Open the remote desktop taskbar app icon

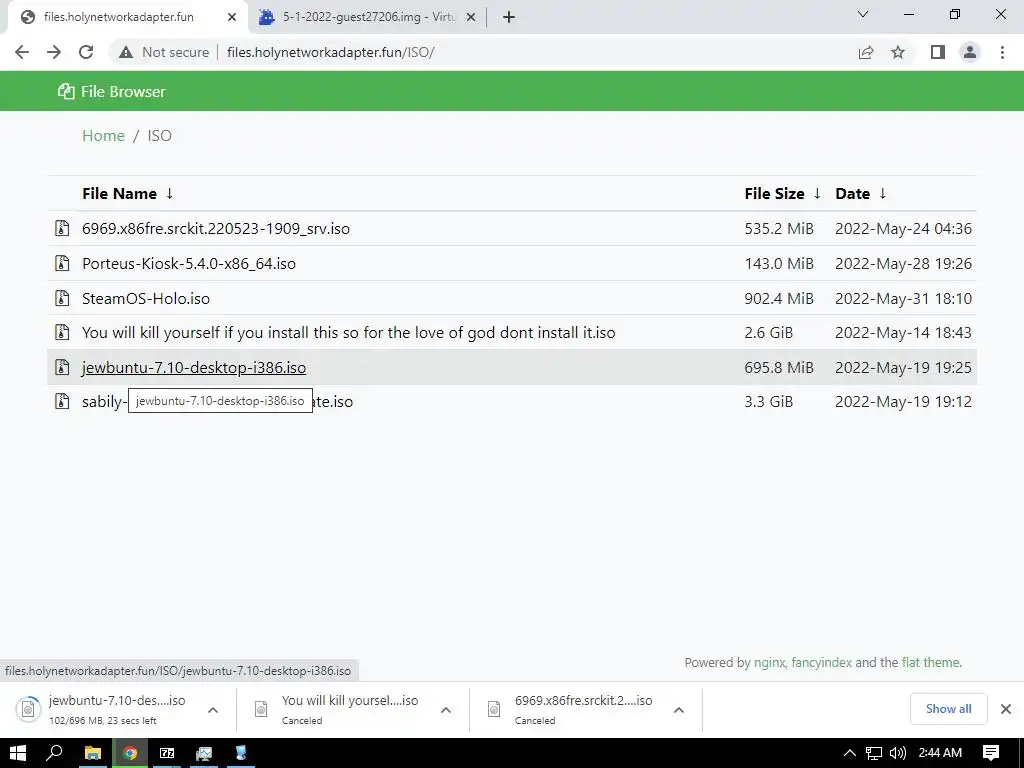(204, 753)
